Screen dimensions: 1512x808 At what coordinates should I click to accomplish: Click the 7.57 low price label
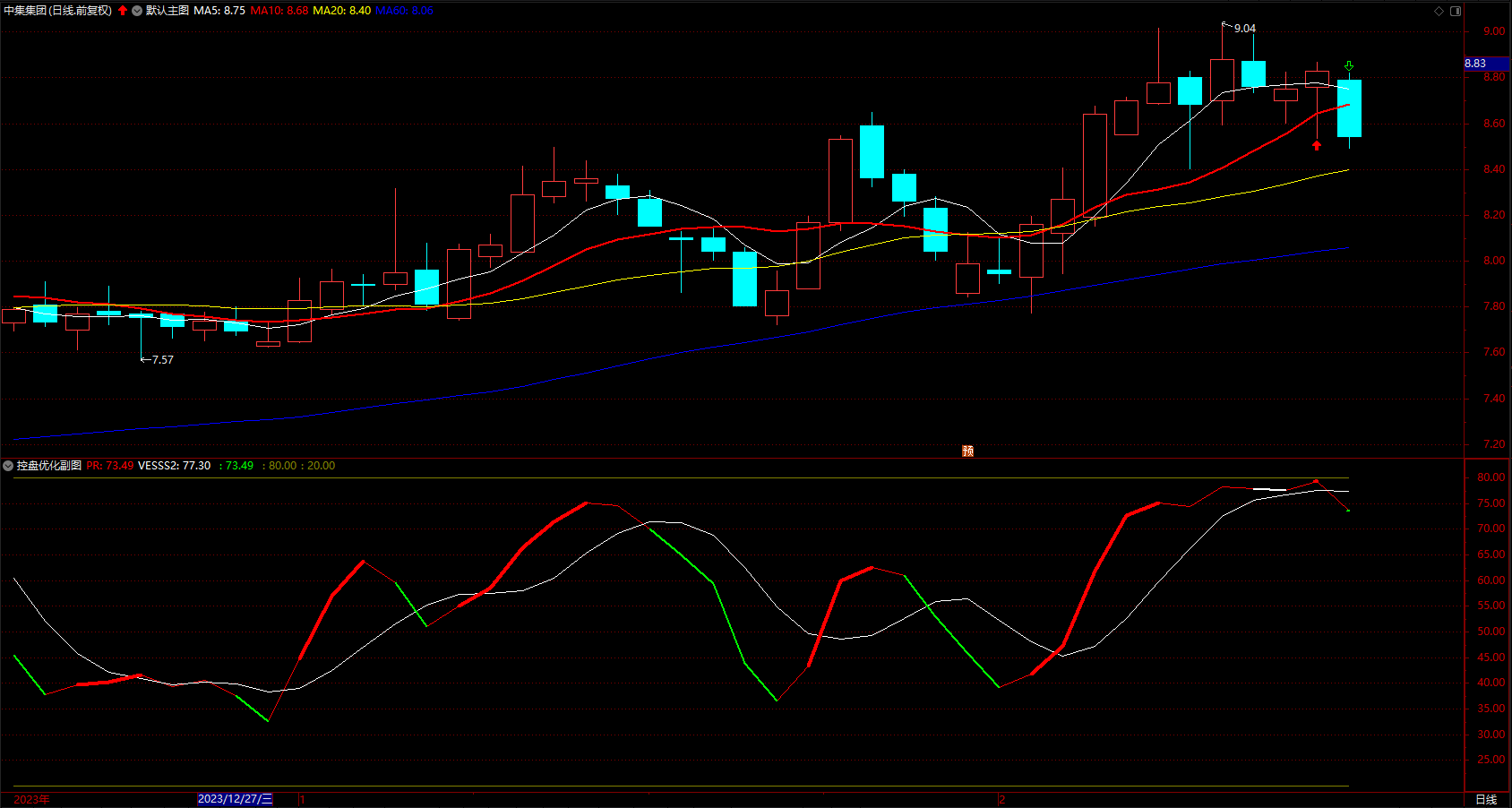click(x=163, y=360)
